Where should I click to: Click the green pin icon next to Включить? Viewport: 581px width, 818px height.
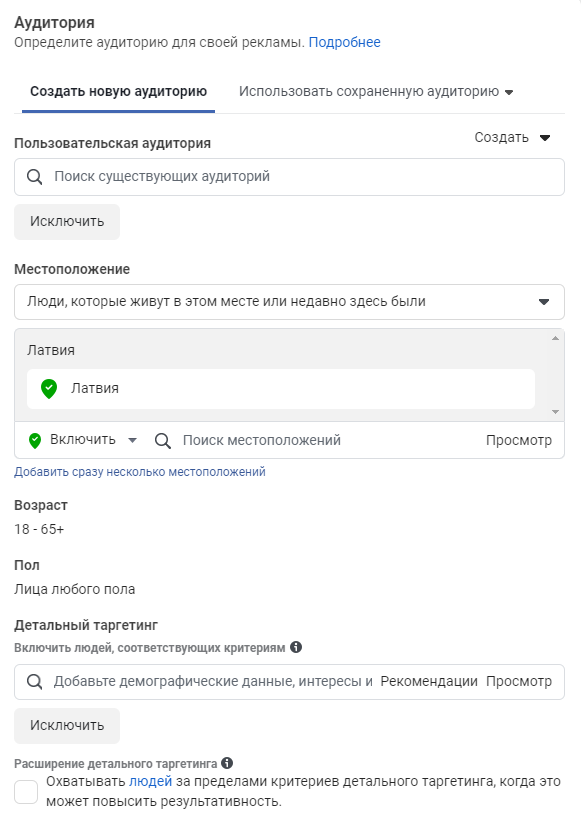click(x=35, y=440)
